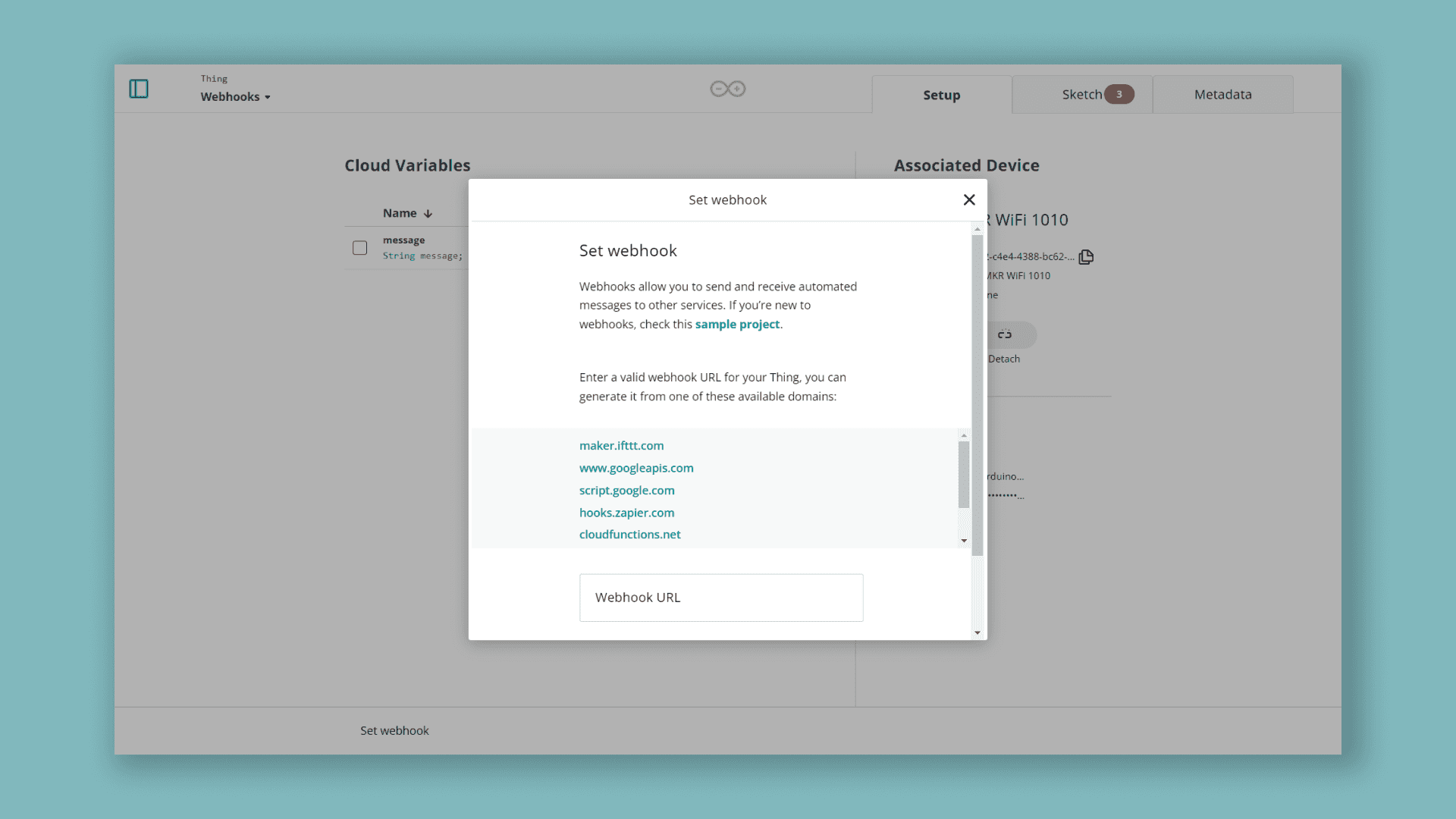Click the maker.ifttt.com domain link

point(621,446)
